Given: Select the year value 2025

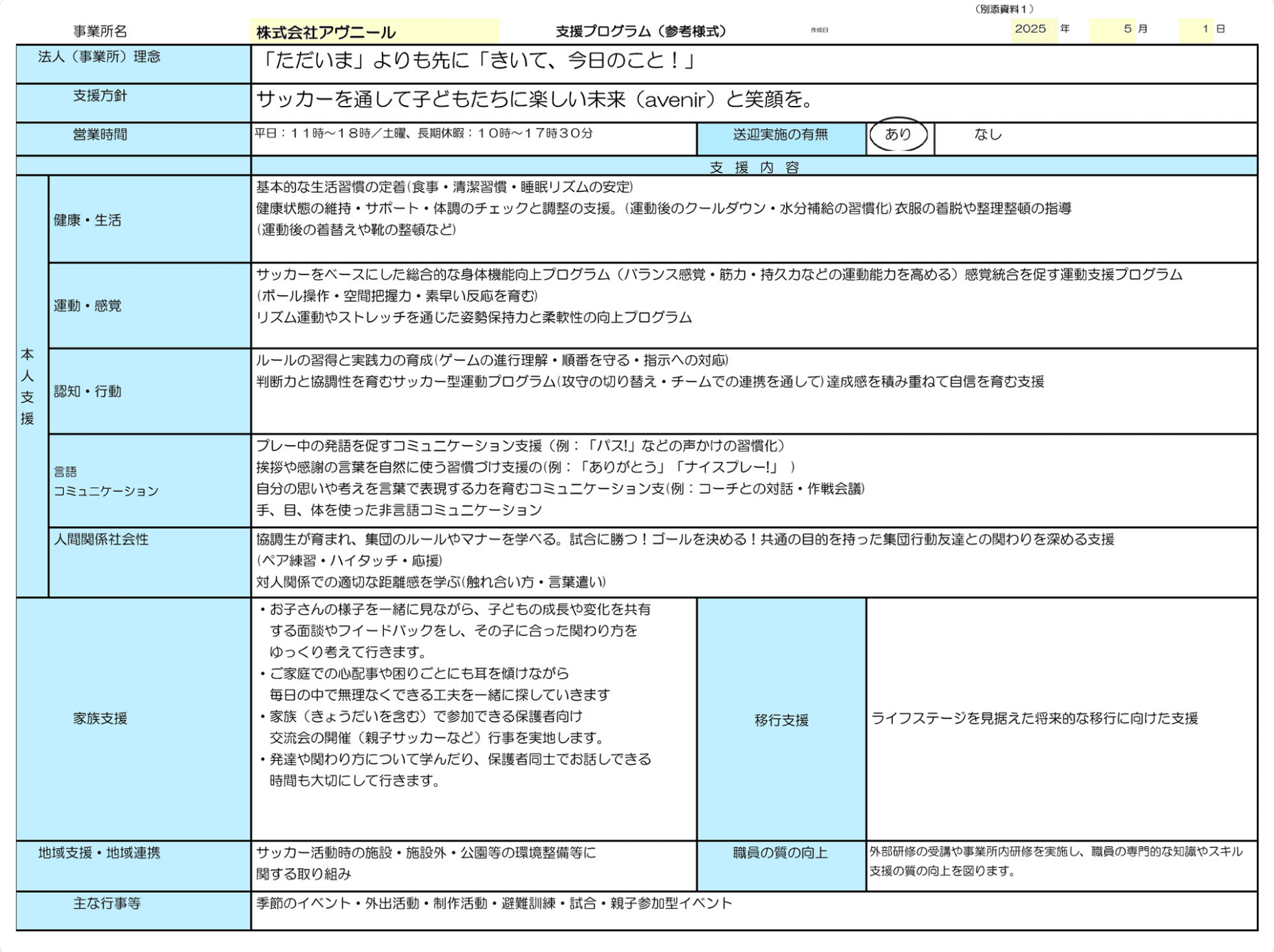Looking at the screenshot, I should click(1030, 29).
